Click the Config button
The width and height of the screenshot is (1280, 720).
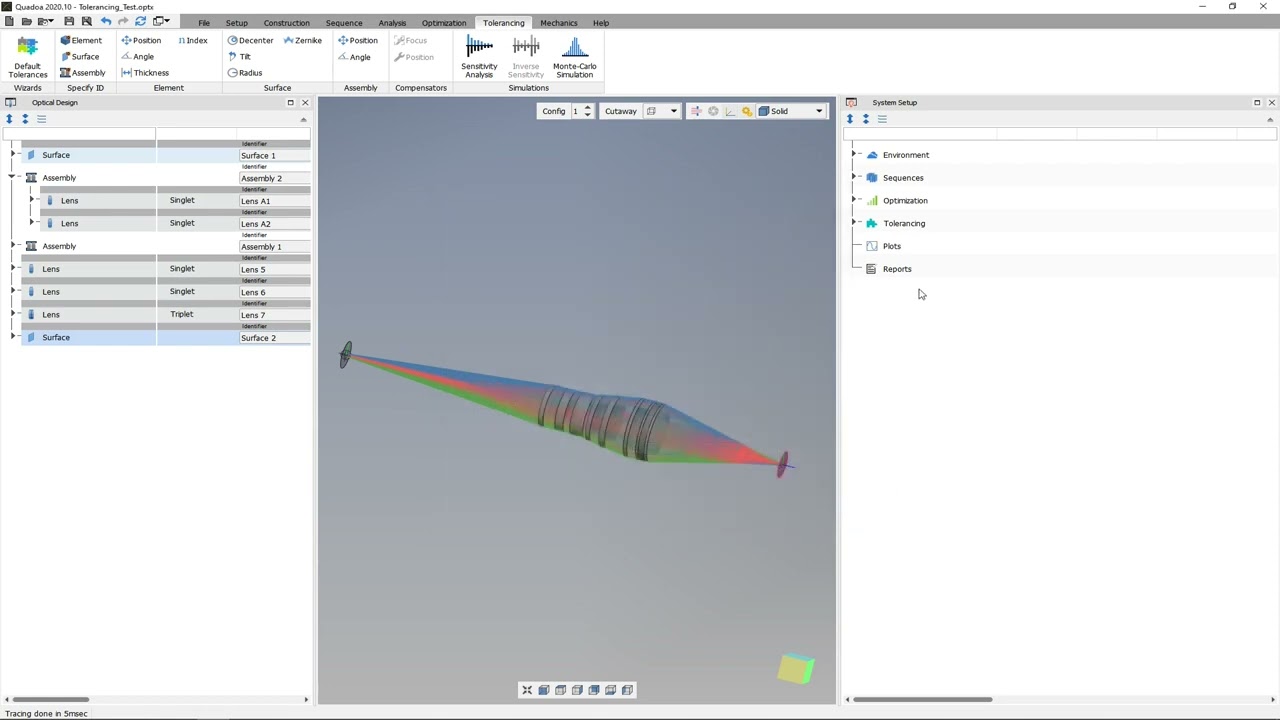pyautogui.click(x=553, y=111)
